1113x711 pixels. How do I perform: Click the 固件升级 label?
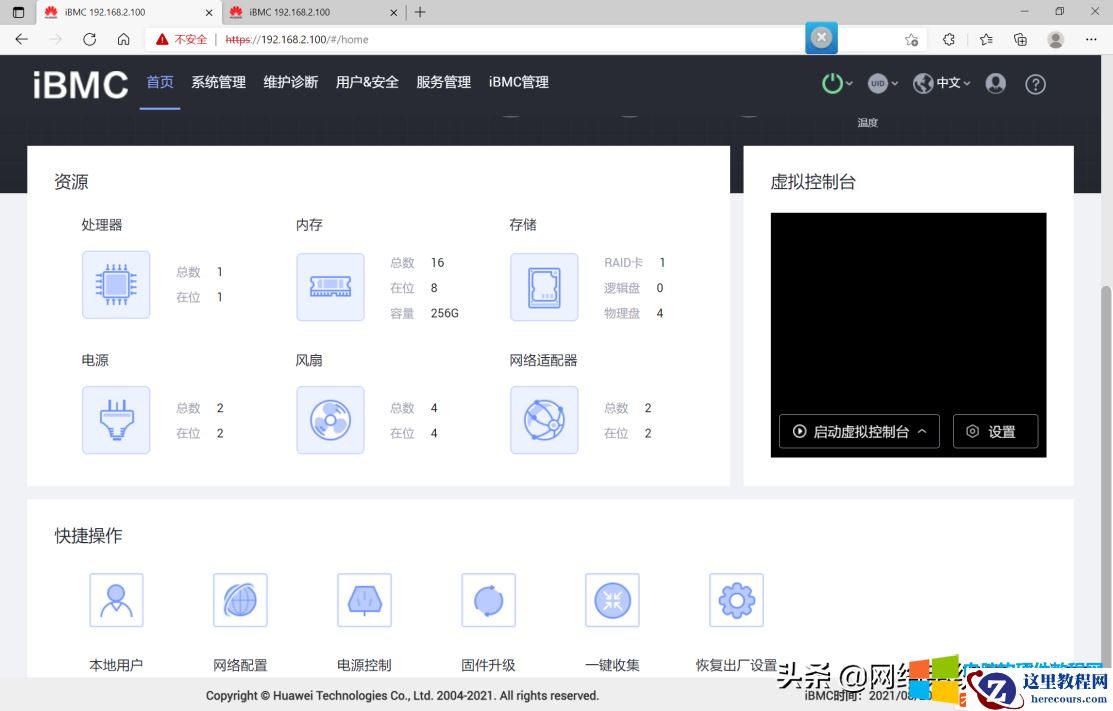(x=488, y=665)
